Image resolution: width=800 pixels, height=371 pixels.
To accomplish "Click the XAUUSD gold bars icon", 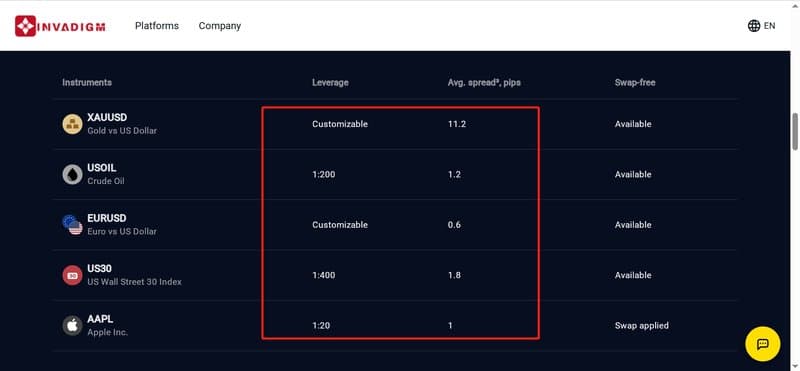I will (x=72, y=124).
